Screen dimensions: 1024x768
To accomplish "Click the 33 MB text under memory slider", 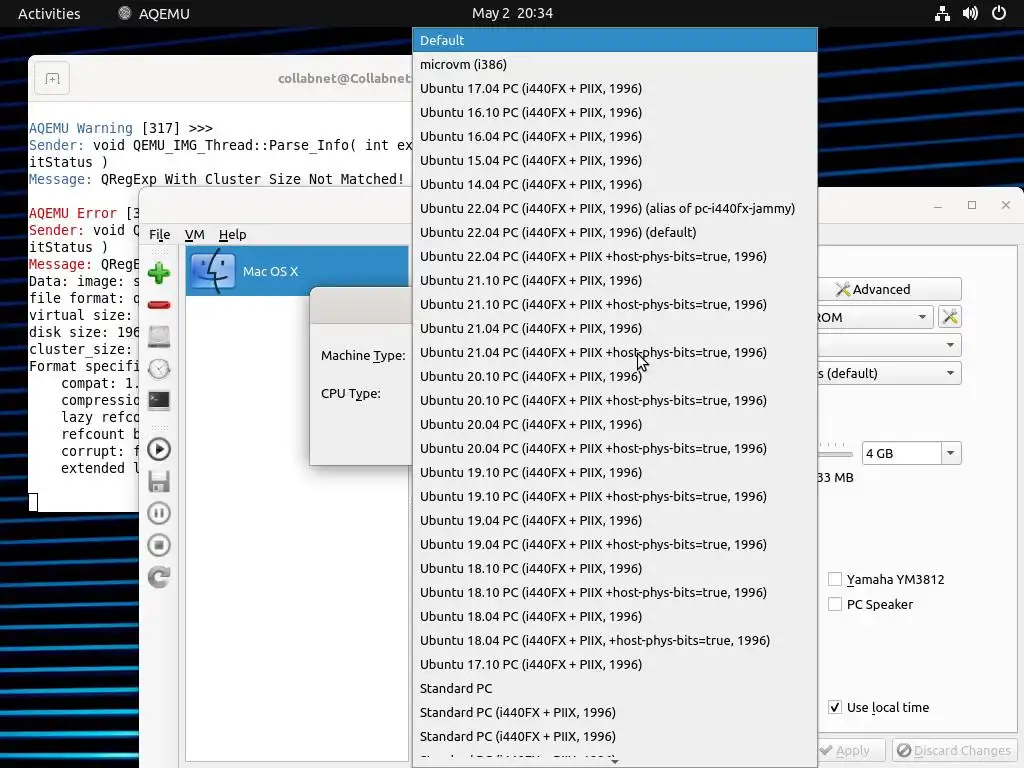I will click(835, 477).
